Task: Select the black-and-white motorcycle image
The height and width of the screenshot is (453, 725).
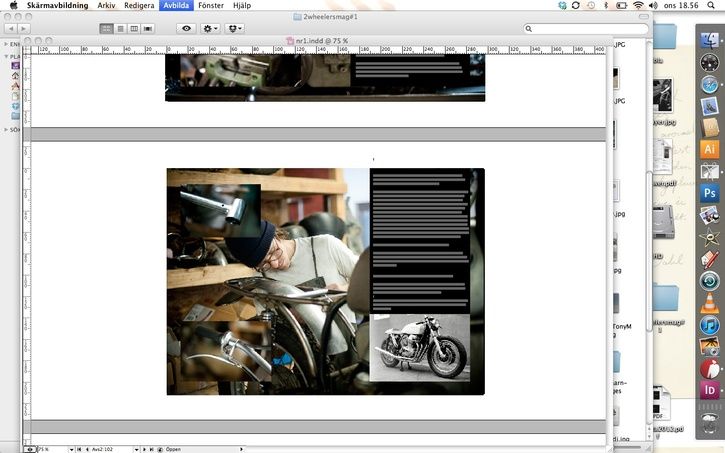Action: pyautogui.click(x=419, y=348)
